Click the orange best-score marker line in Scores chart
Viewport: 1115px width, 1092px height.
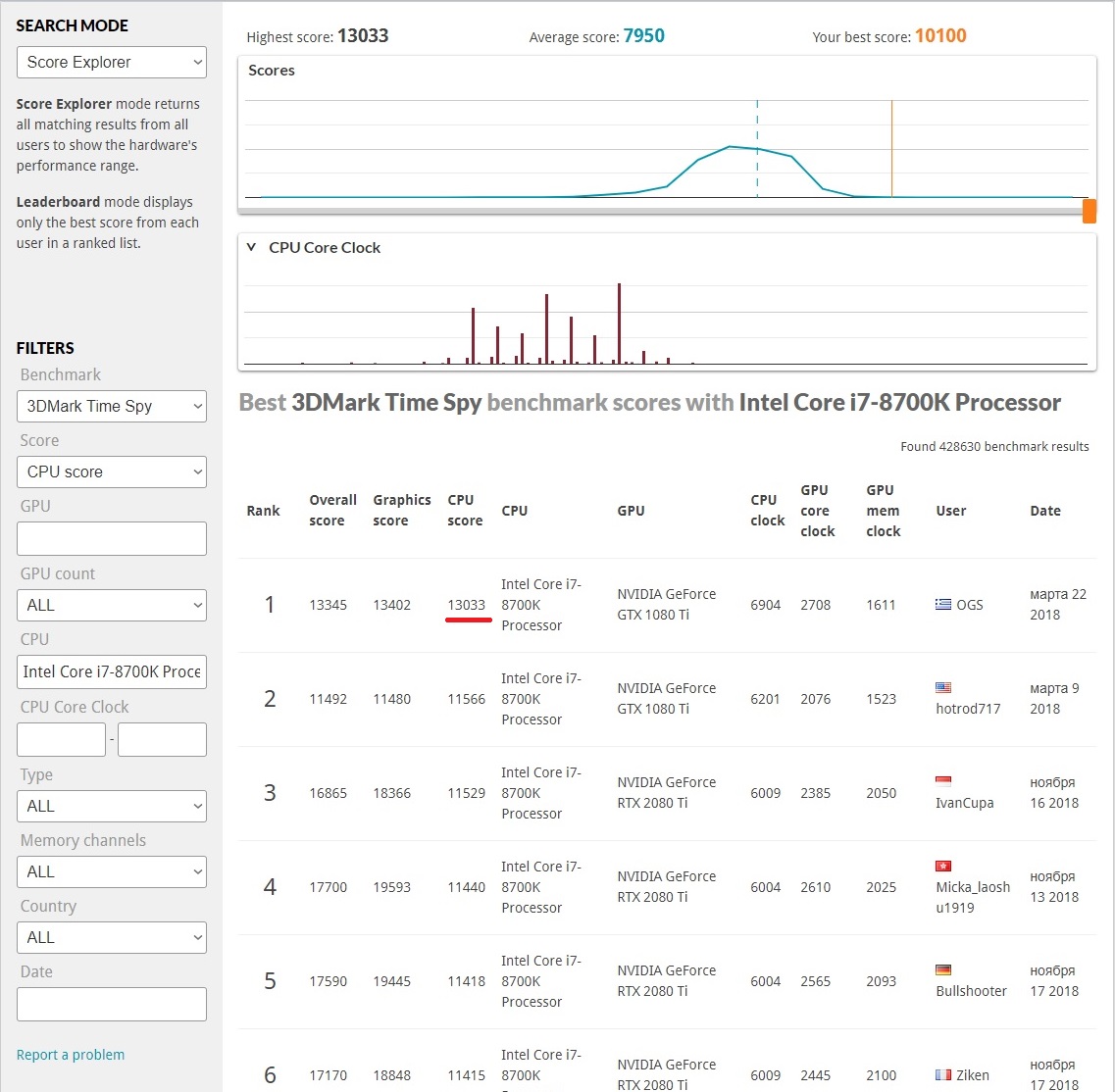coord(891,149)
